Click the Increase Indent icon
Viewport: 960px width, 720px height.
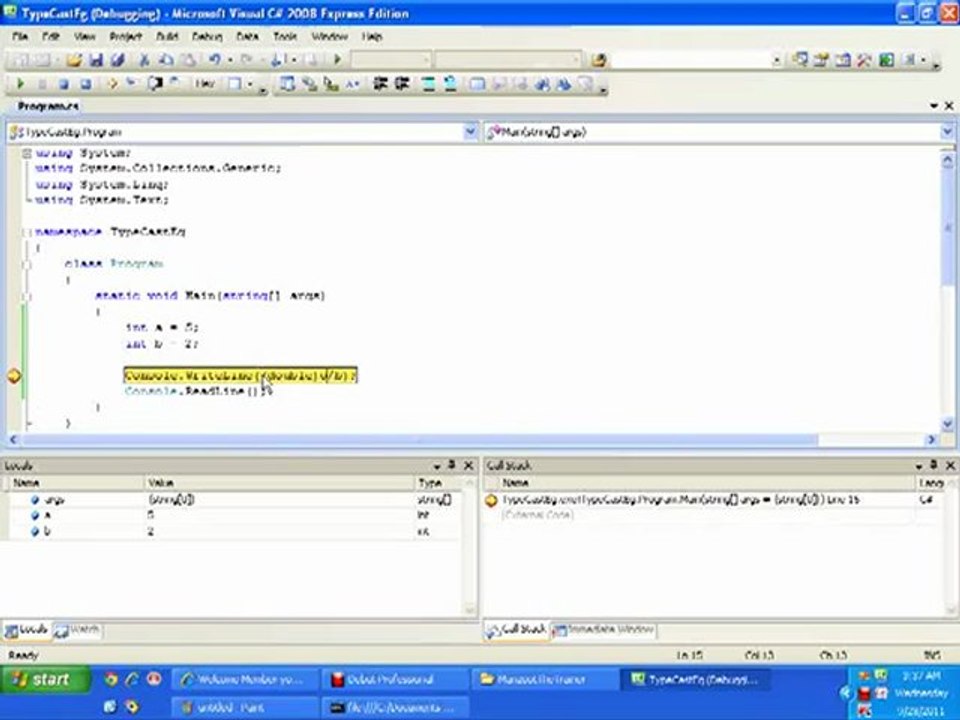(402, 84)
